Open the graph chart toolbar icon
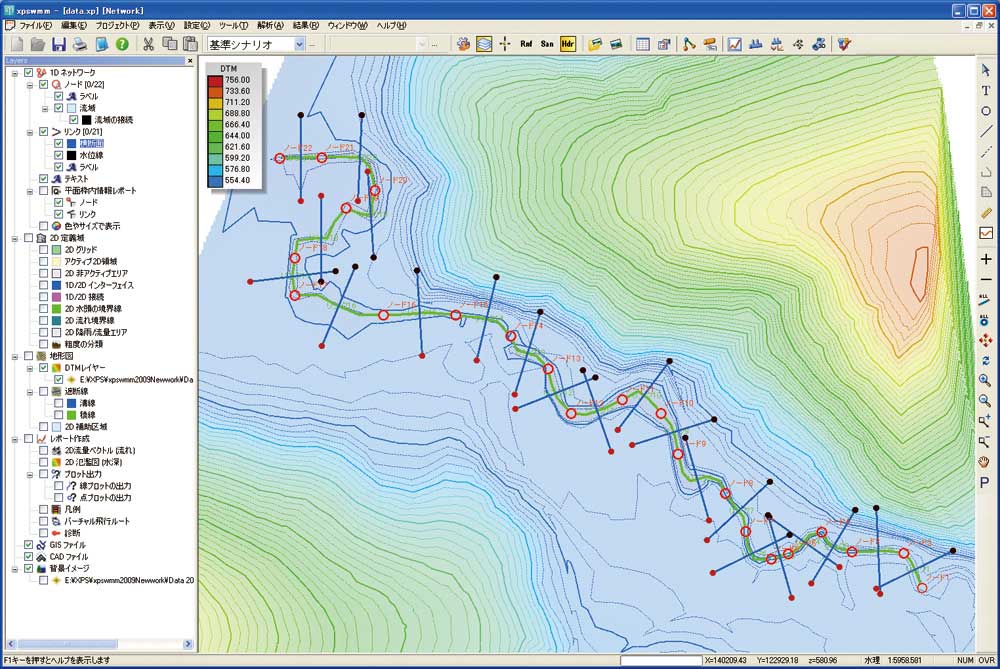The width and height of the screenshot is (1000, 669). (x=735, y=44)
